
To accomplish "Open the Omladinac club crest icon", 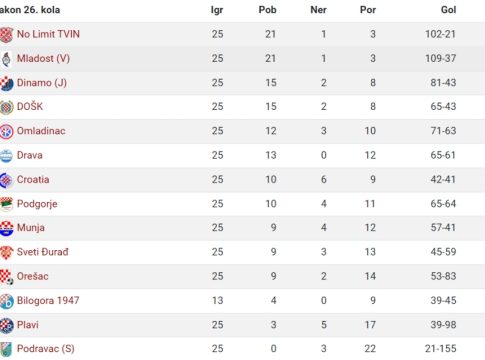I will pos(6,131).
